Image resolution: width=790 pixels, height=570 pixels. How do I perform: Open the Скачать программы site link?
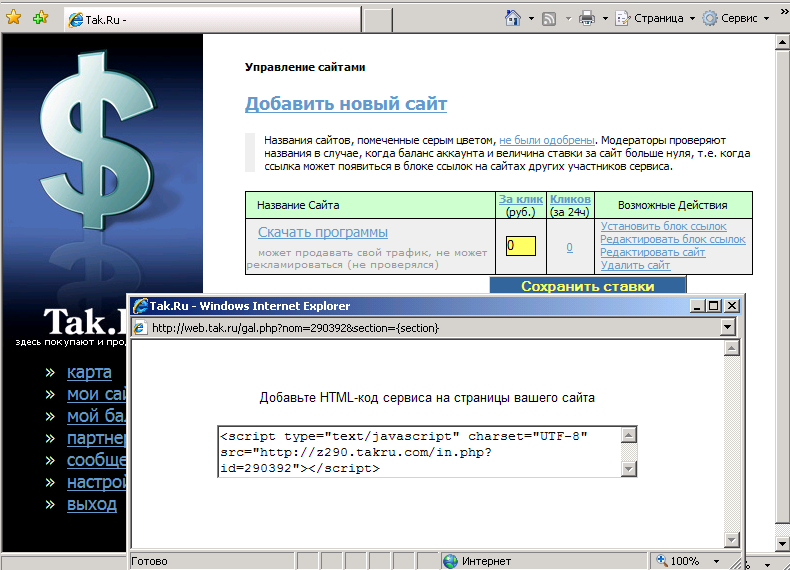pos(323,232)
